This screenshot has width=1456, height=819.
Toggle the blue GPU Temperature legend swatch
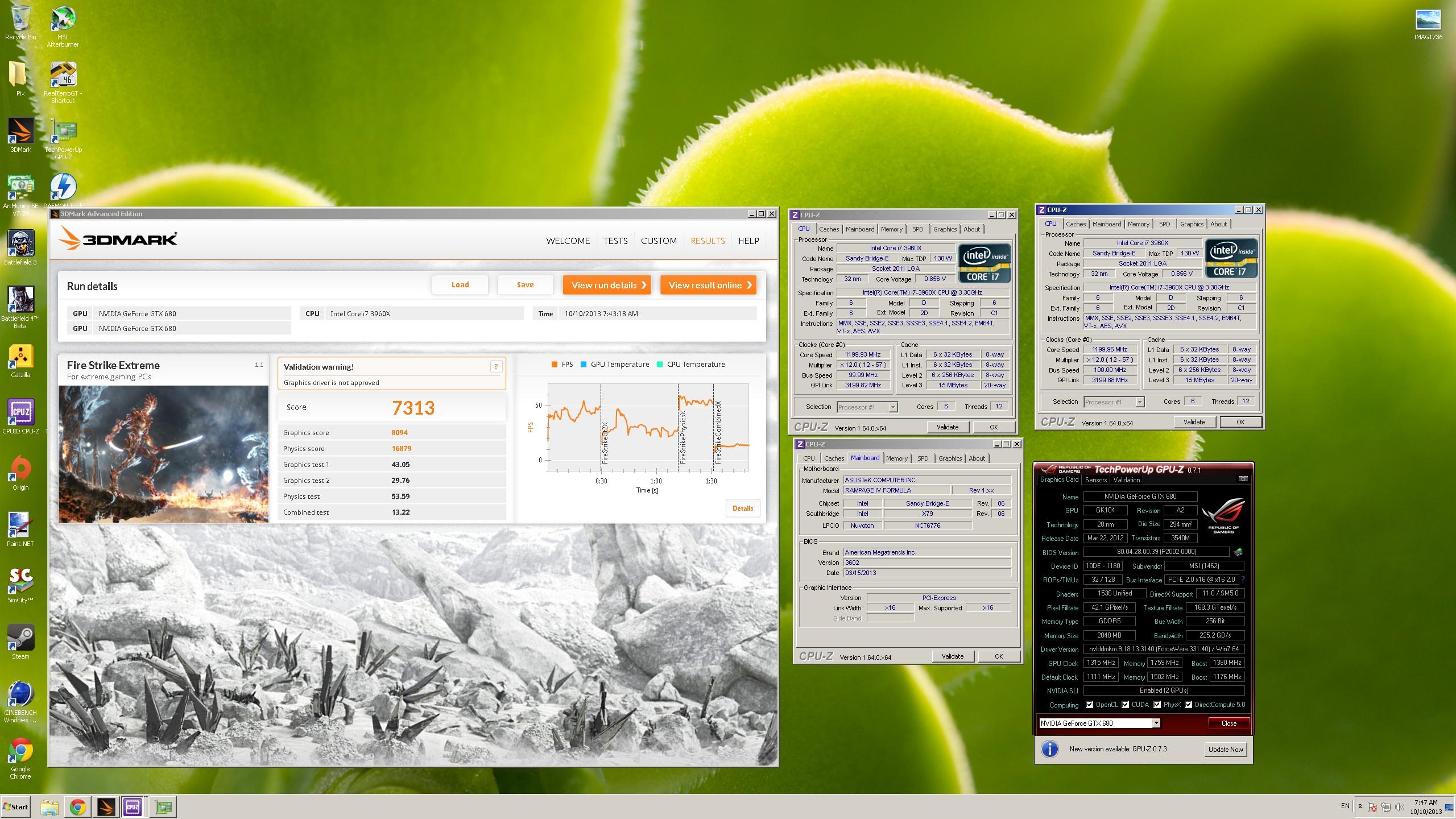pos(583,365)
